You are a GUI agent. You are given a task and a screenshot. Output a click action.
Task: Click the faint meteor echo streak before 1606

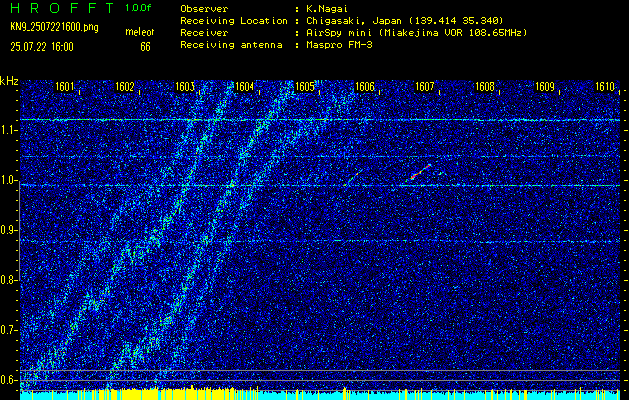coord(353,177)
